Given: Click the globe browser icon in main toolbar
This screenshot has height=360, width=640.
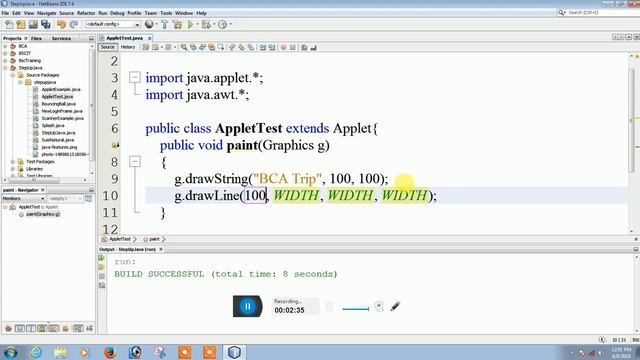Looking at the screenshot, I should click(x=149, y=24).
